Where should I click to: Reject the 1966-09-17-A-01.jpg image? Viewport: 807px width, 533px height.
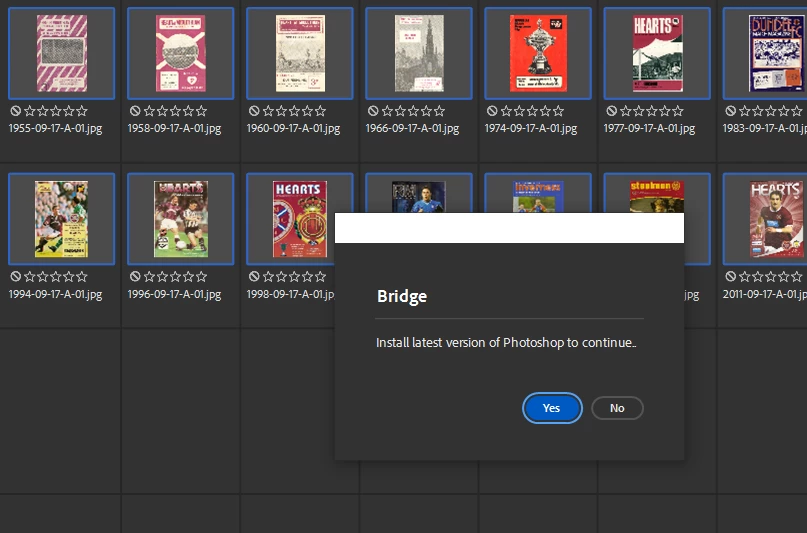coord(373,111)
